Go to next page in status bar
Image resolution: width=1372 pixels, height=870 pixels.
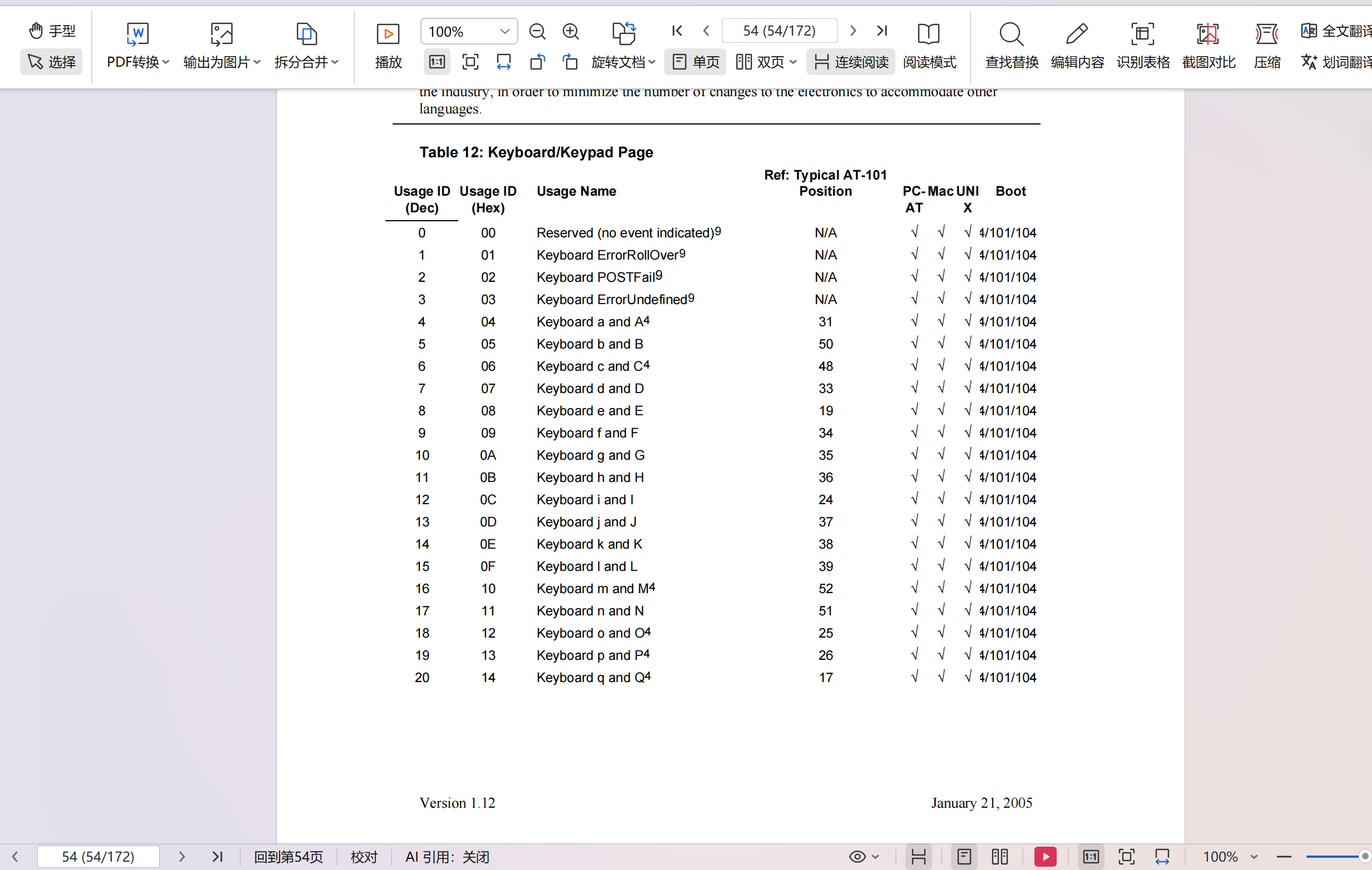pos(181,856)
